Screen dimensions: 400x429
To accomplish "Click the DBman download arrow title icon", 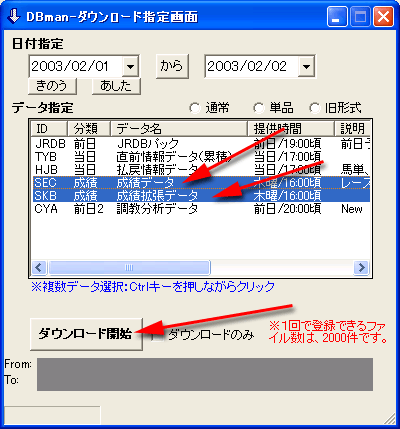I will click(x=13, y=16).
